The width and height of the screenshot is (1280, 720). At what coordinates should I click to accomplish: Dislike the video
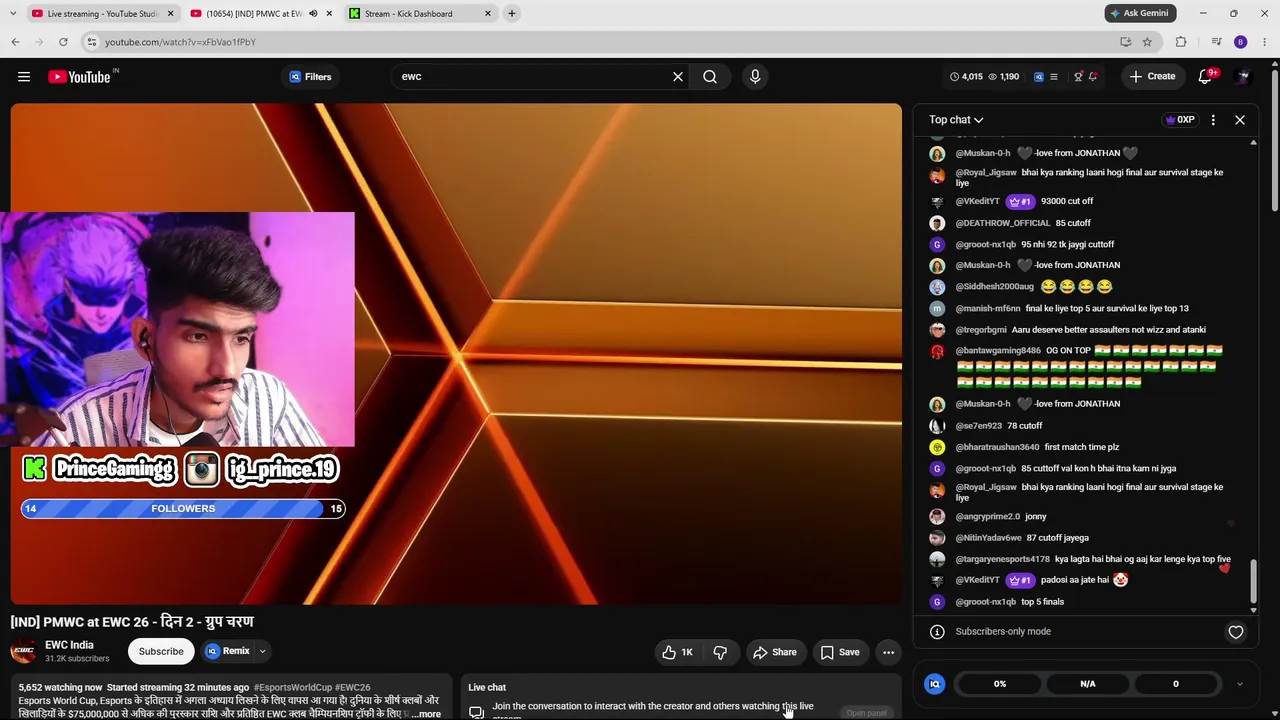[x=720, y=652]
